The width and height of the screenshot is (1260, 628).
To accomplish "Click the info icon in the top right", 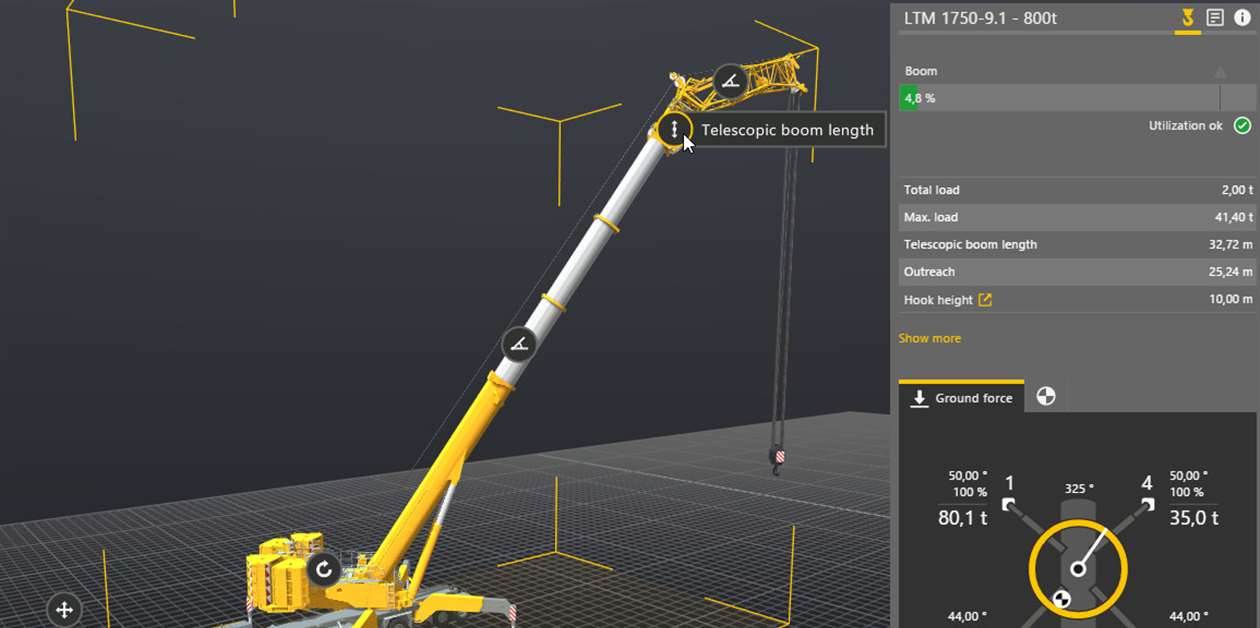I will (x=1242, y=17).
